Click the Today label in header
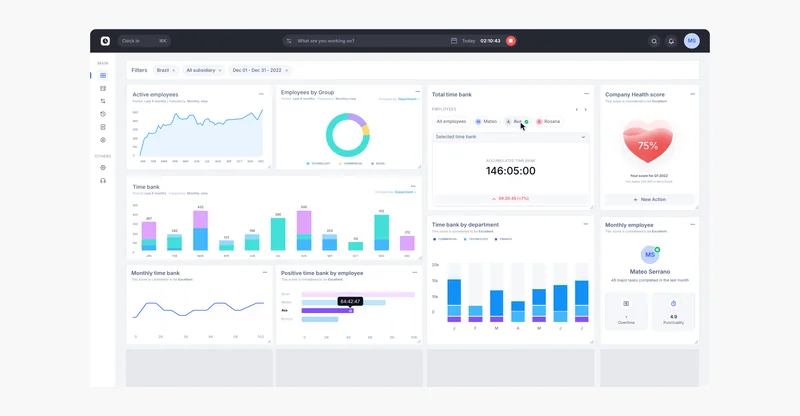This screenshot has height=416, width=800. click(468, 41)
